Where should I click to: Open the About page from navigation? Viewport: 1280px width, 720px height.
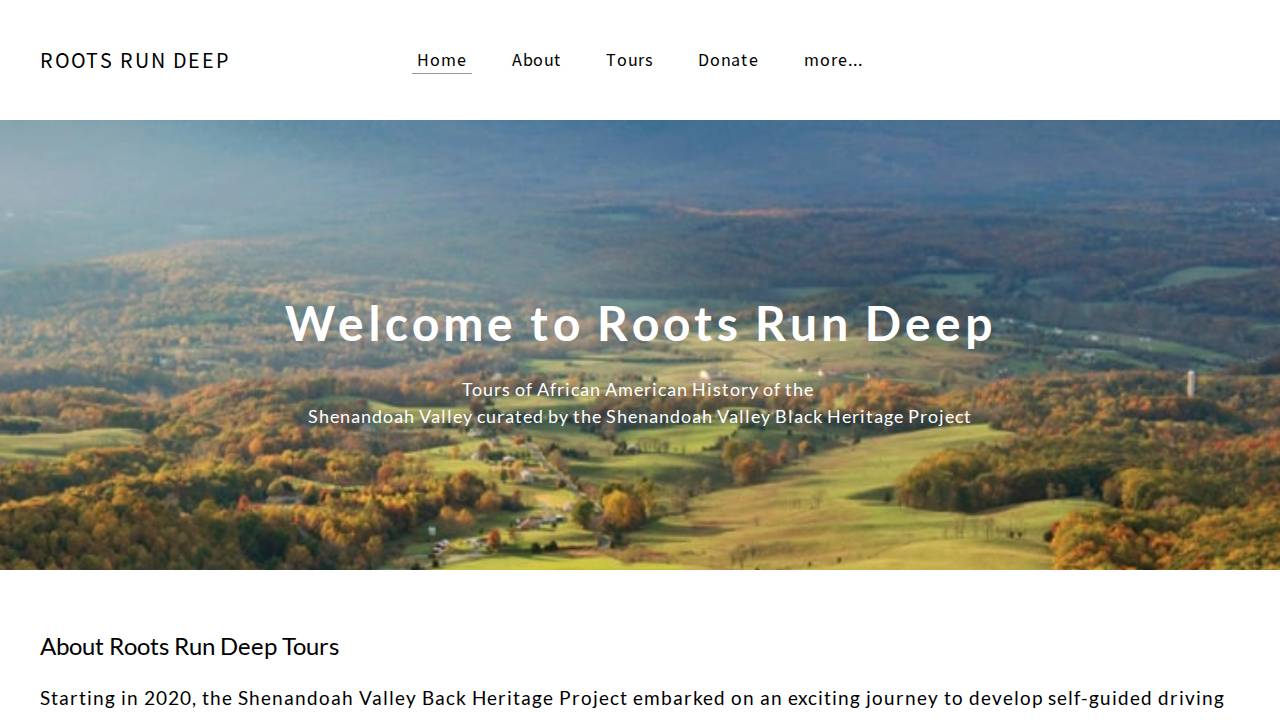click(x=536, y=60)
